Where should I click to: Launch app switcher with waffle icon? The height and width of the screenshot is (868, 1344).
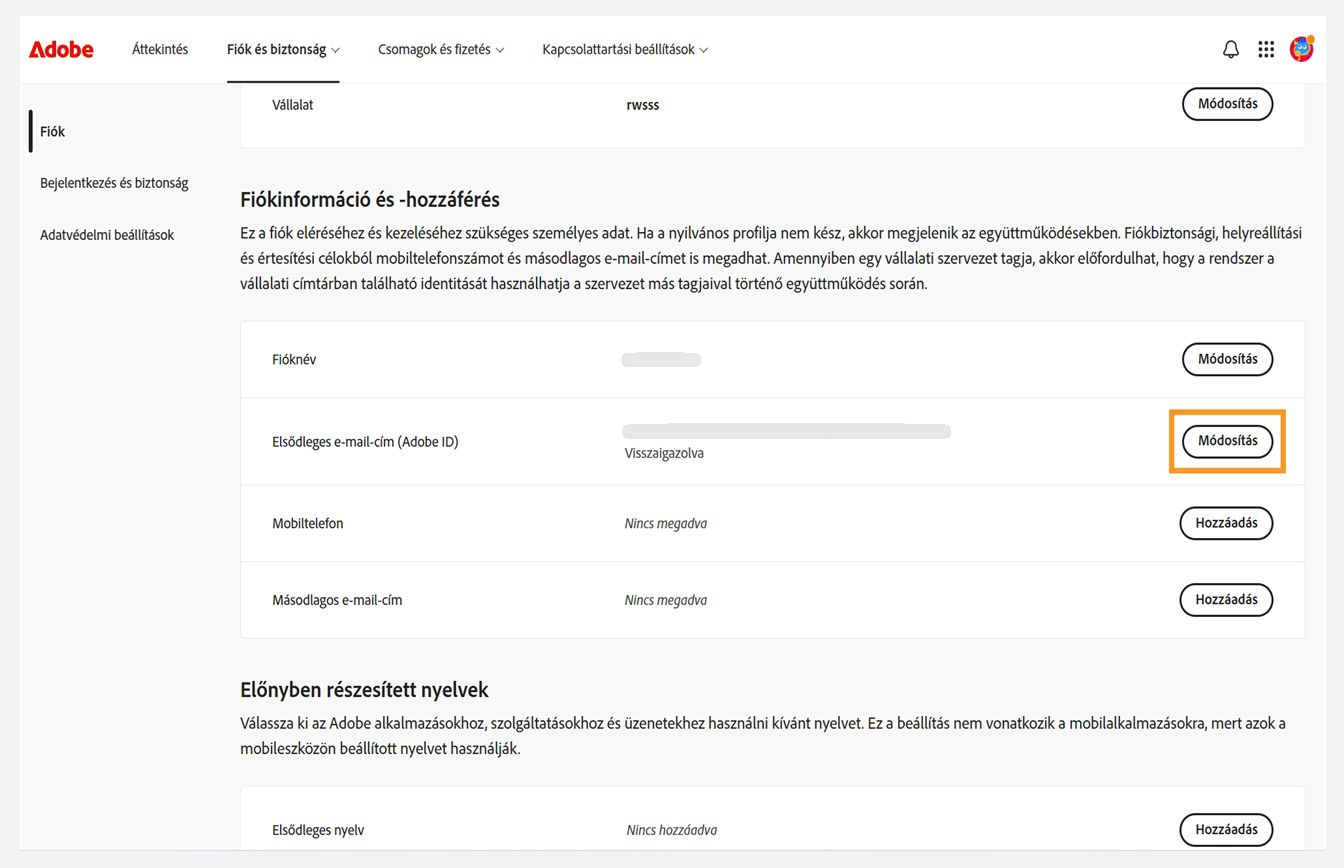pyautogui.click(x=1266, y=48)
